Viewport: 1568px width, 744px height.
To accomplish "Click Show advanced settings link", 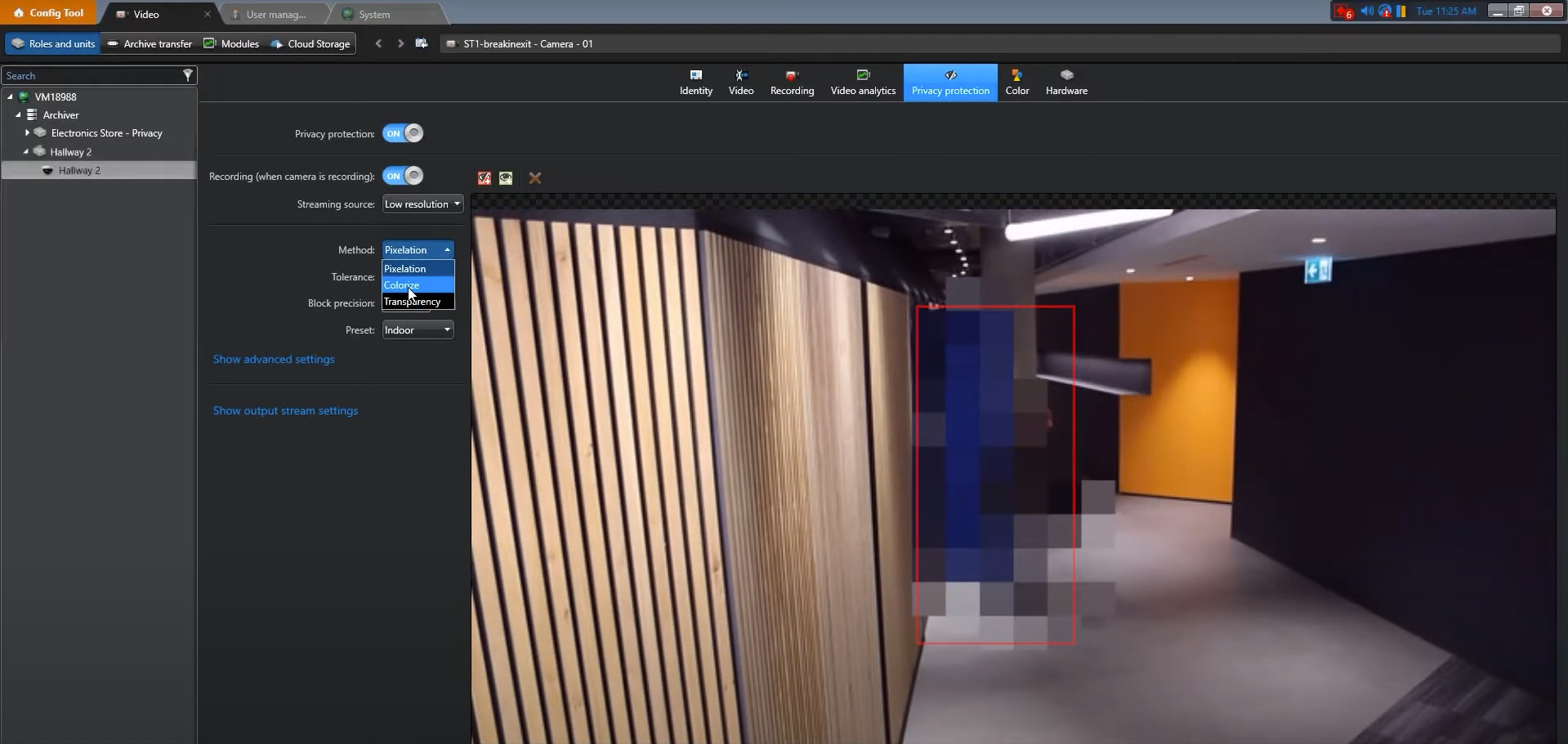I will pyautogui.click(x=274, y=359).
